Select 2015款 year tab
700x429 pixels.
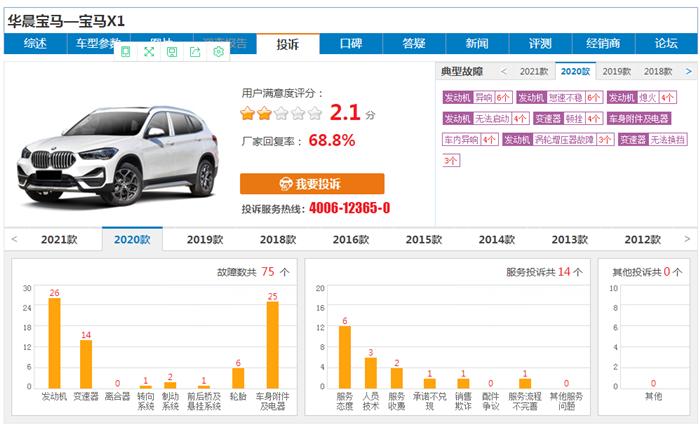(424, 240)
